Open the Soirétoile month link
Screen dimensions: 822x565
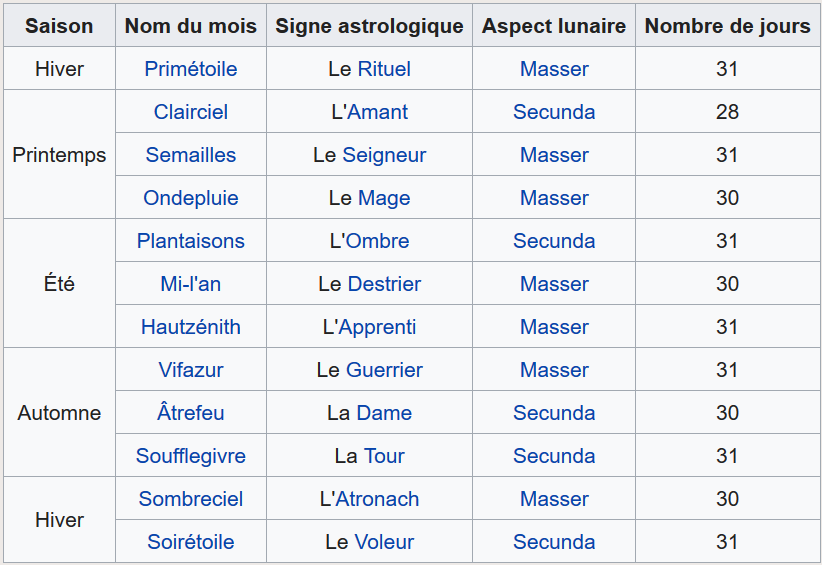pos(191,542)
